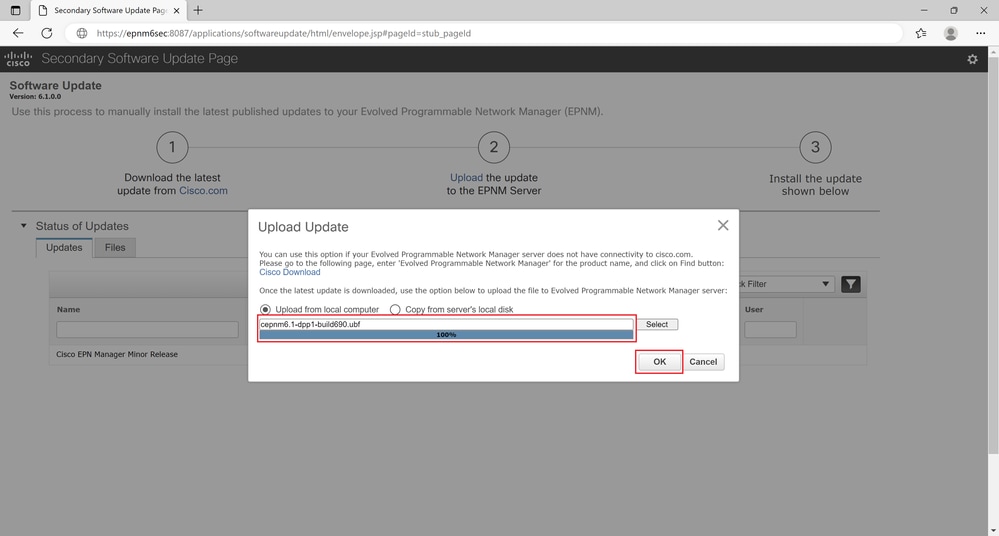
Task: Minimize the browser window
Action: tap(924, 10)
